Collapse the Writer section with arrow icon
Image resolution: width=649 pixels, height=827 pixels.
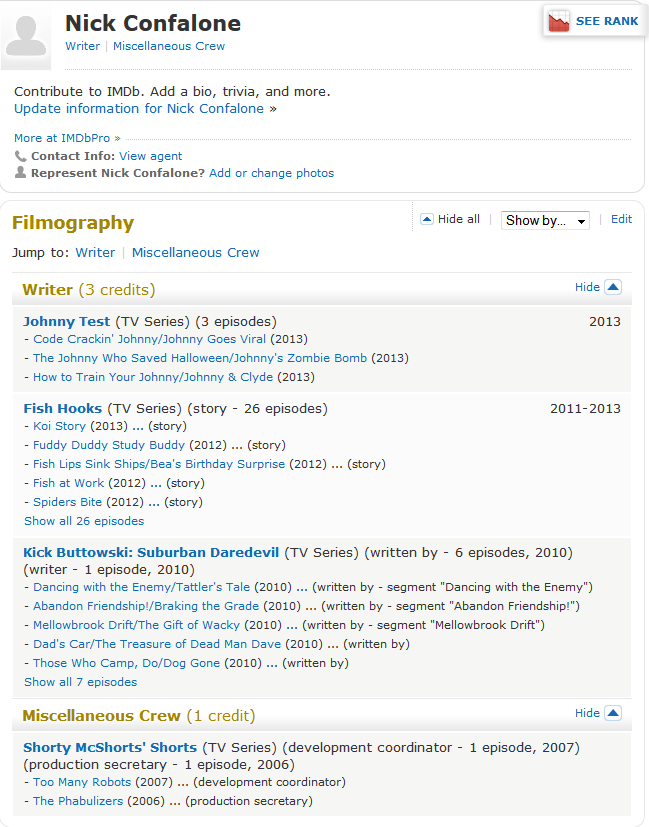(x=613, y=287)
